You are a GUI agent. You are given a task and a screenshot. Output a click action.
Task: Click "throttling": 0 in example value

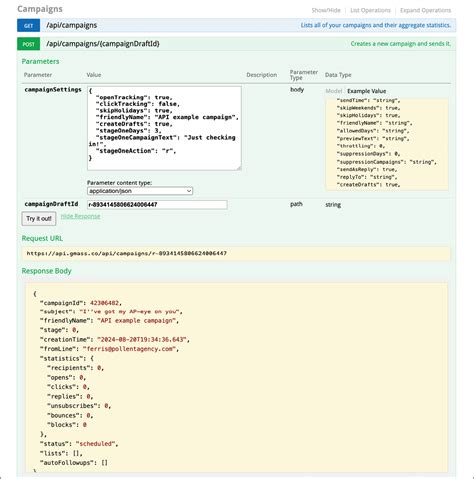coord(361,146)
